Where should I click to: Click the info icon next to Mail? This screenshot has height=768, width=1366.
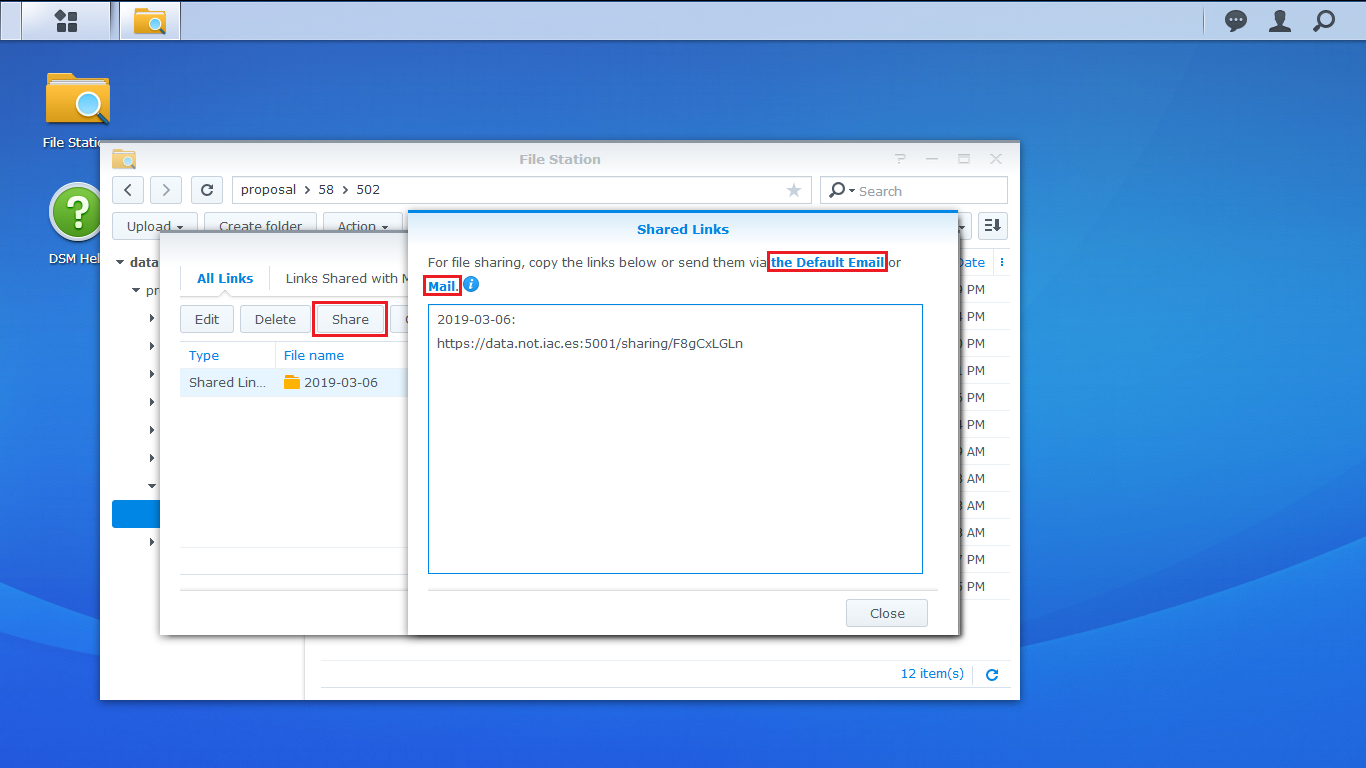(471, 285)
